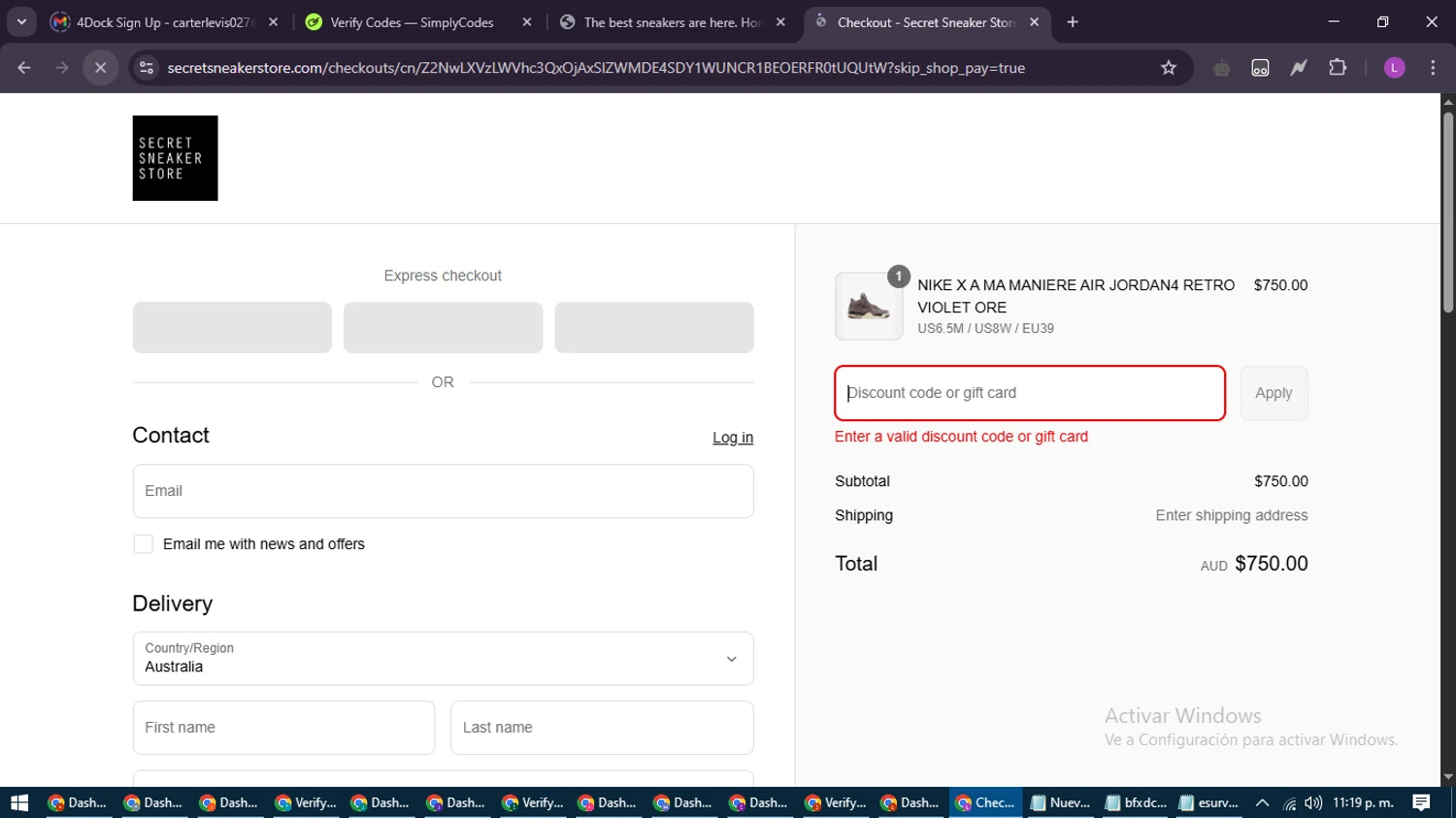
Task: Click the page vertical scrollbar
Action: pyautogui.click(x=1448, y=213)
